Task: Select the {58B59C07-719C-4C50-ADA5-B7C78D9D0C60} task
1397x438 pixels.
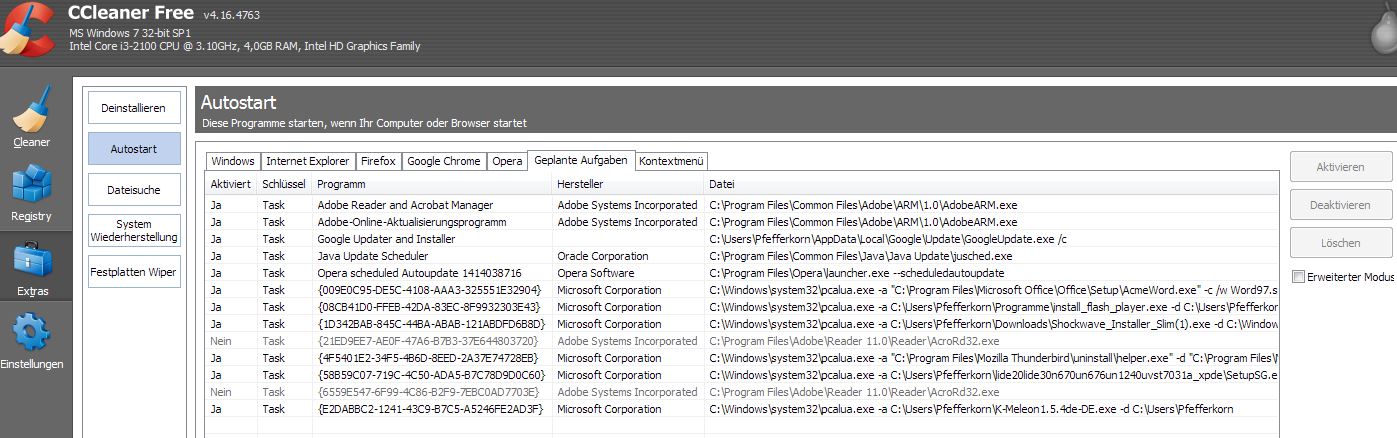Action: point(742,375)
